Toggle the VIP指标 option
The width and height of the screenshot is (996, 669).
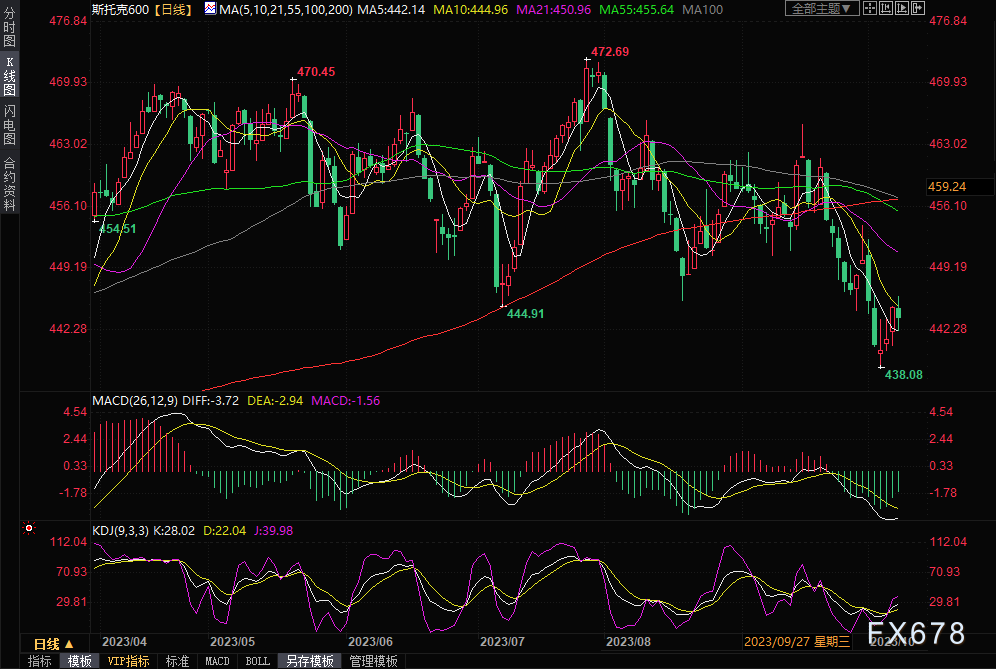[128, 661]
